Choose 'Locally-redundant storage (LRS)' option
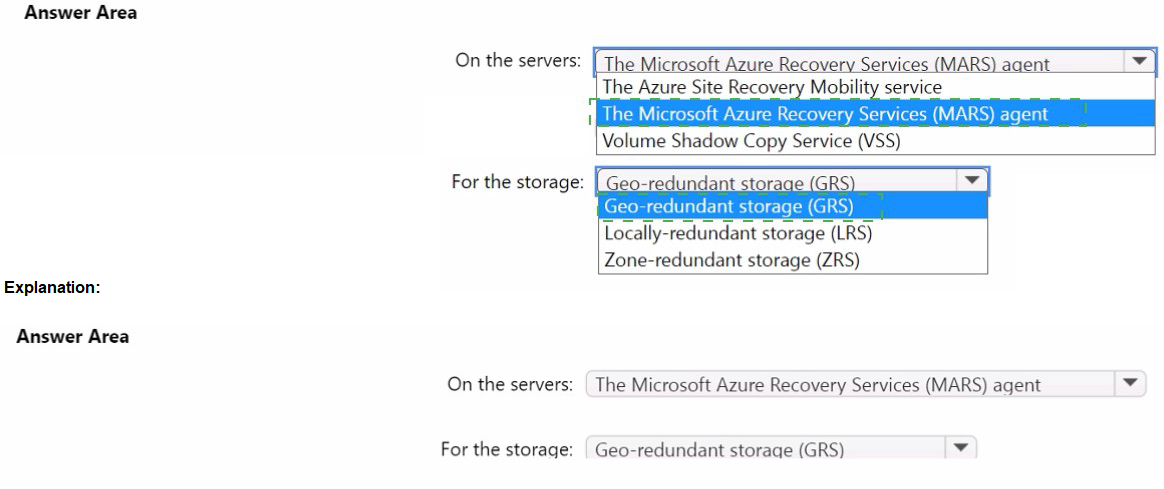This screenshot has width=1164, height=489. (x=737, y=234)
